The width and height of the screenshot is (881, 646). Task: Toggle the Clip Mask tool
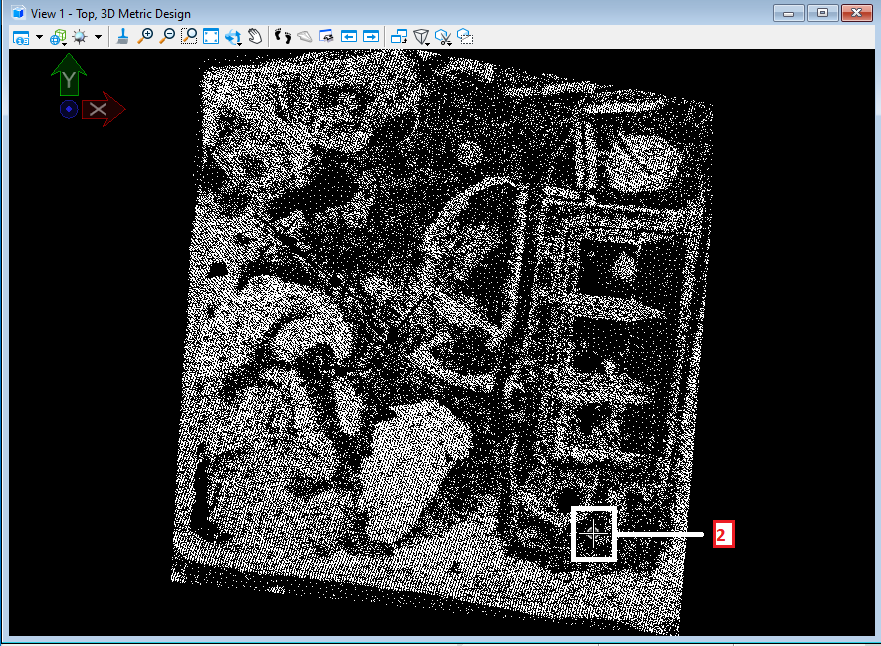(x=443, y=37)
